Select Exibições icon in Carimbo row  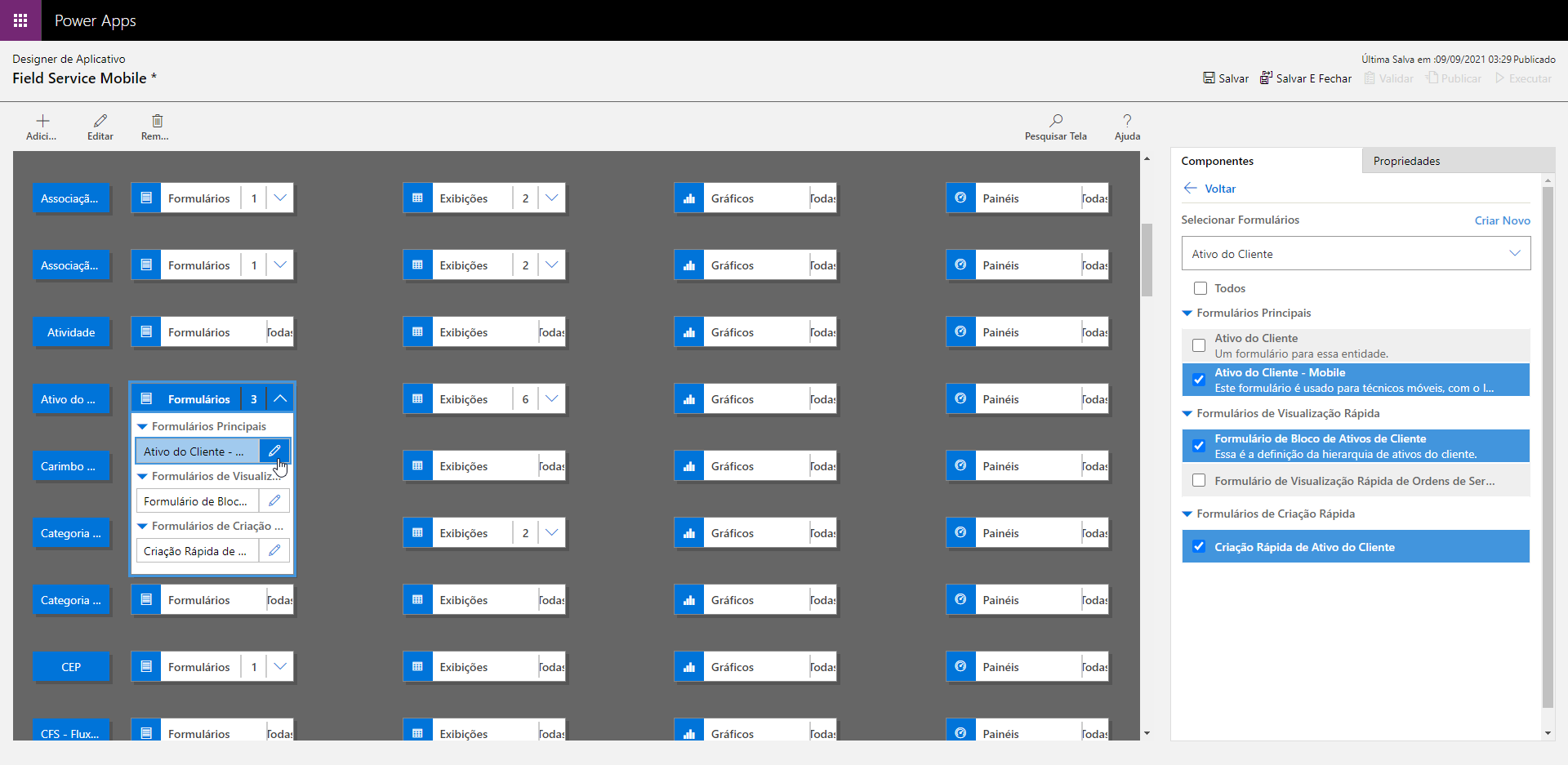coord(417,466)
